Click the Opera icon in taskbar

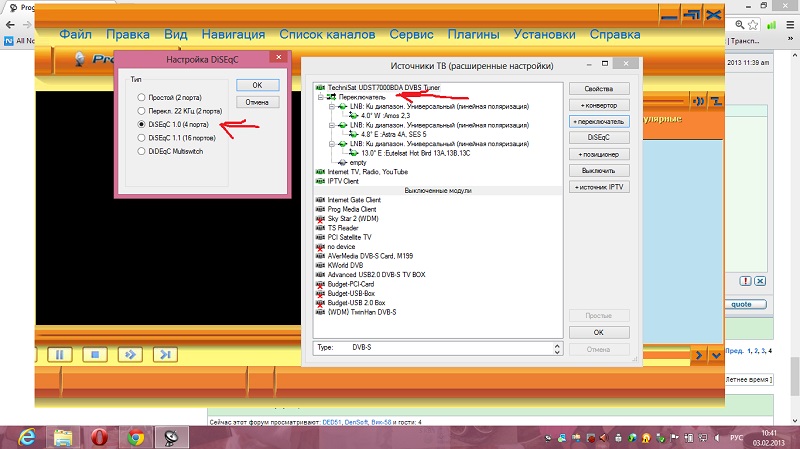pos(99,435)
